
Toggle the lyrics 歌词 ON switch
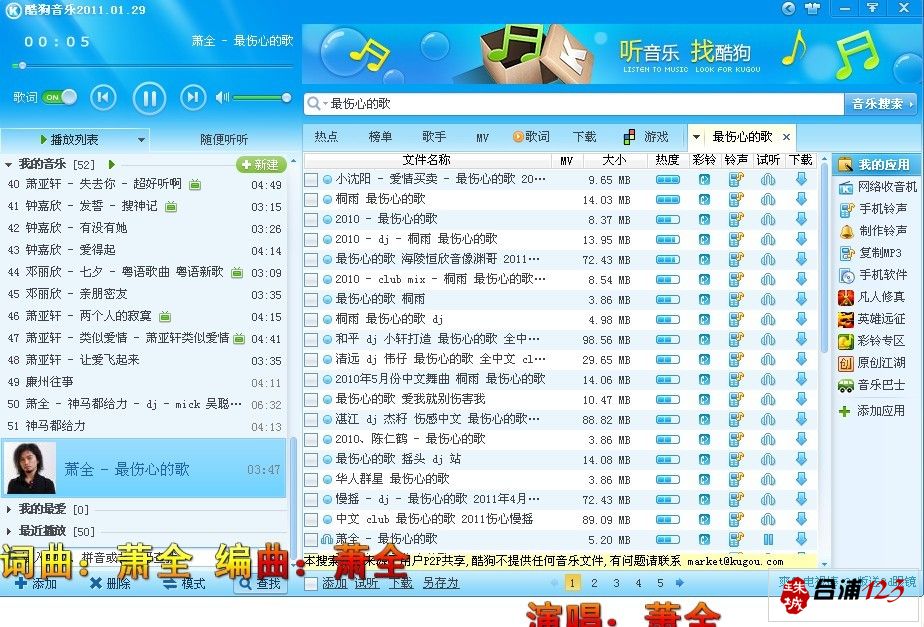(x=60, y=97)
